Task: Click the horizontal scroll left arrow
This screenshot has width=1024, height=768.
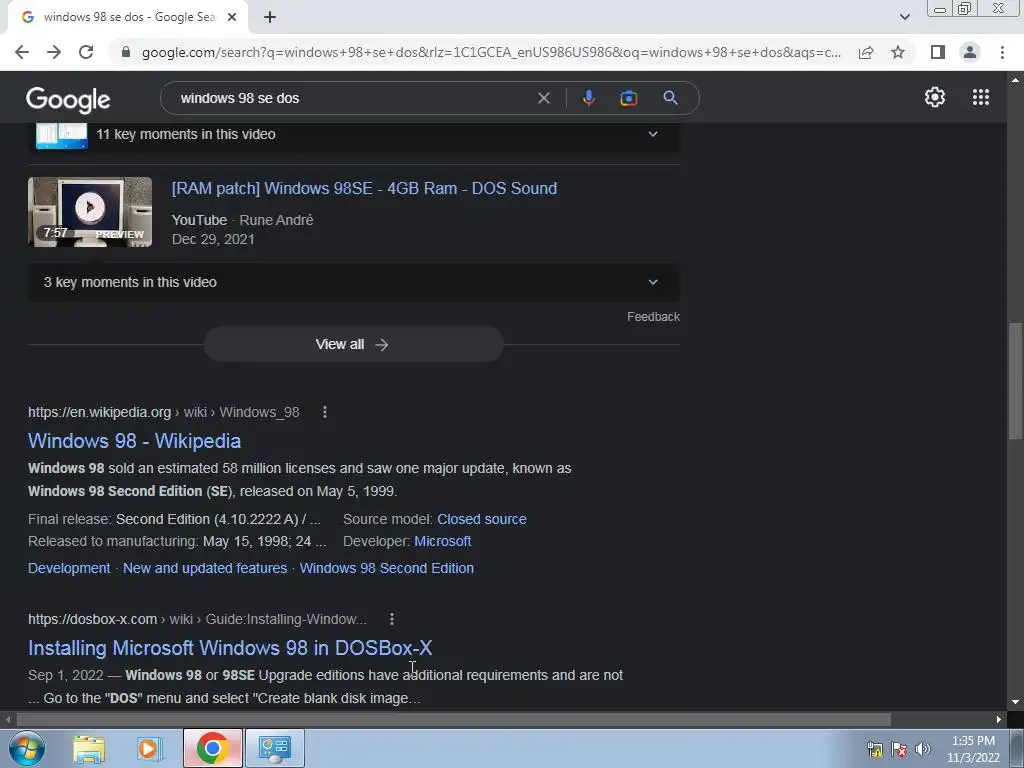Action: (x=7, y=719)
